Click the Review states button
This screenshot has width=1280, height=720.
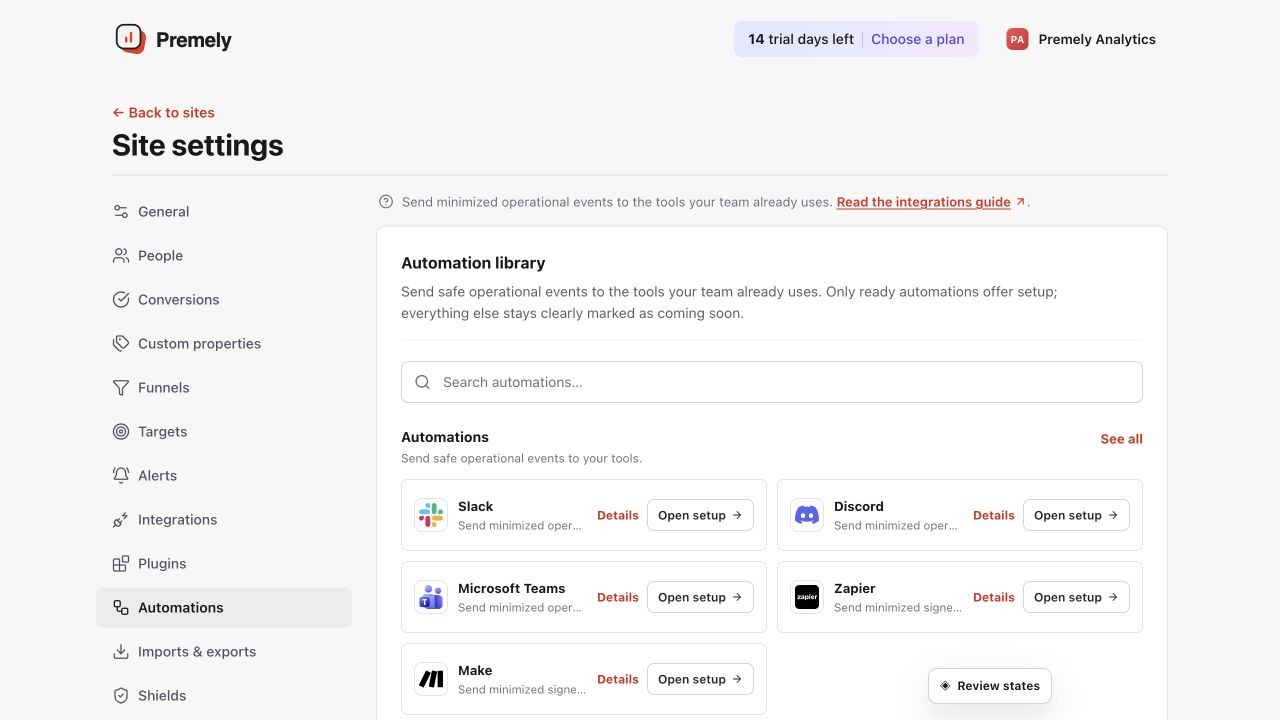tap(990, 686)
